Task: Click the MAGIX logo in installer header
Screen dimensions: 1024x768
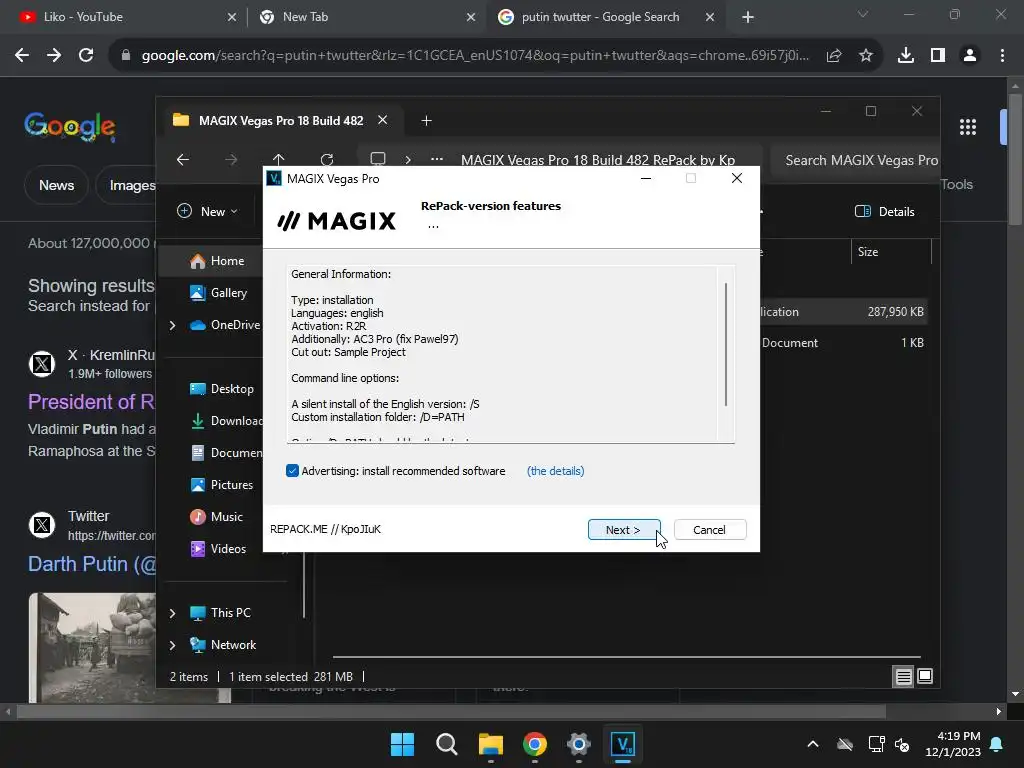Action: tap(337, 221)
